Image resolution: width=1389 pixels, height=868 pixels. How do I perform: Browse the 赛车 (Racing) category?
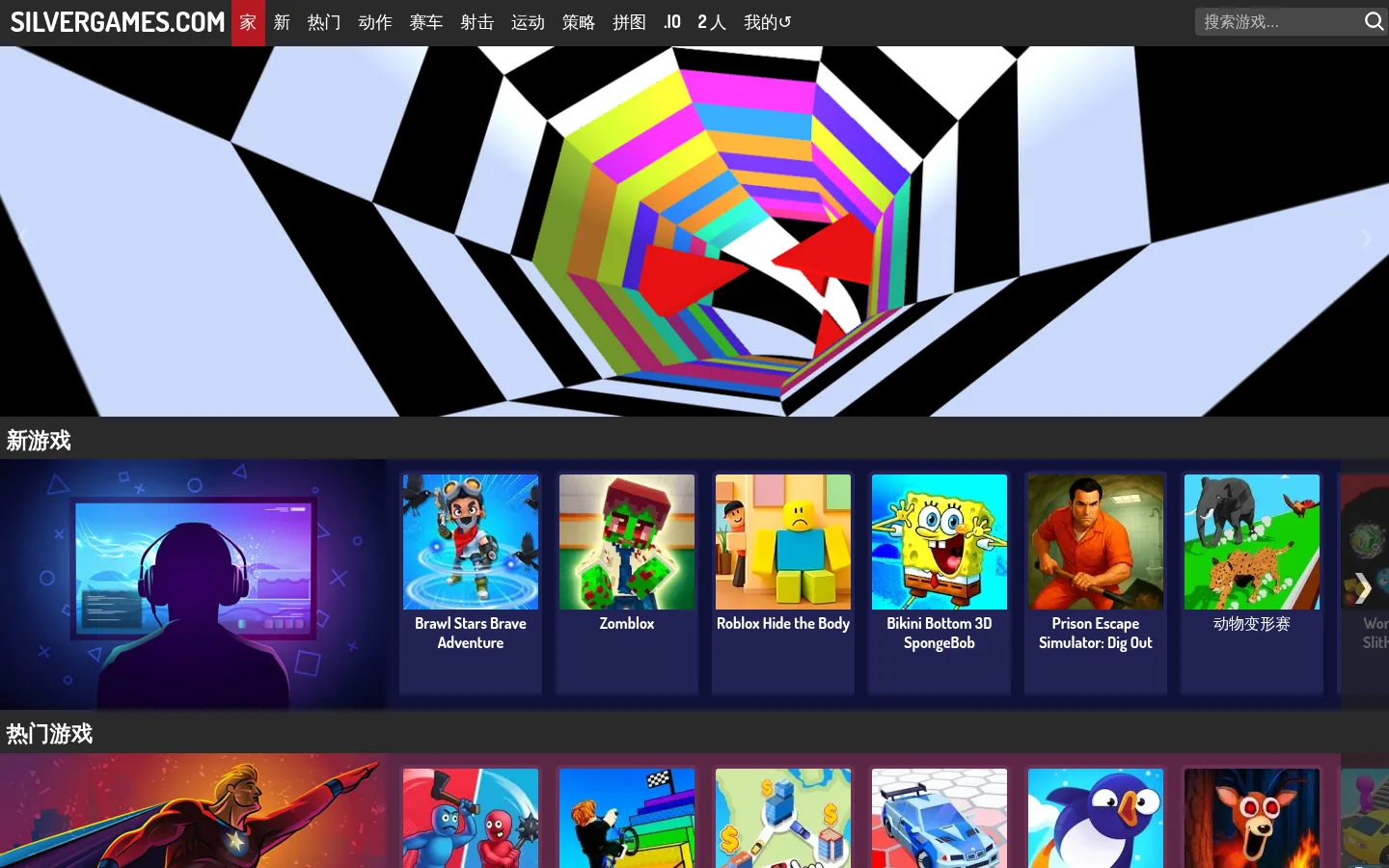pyautogui.click(x=426, y=22)
